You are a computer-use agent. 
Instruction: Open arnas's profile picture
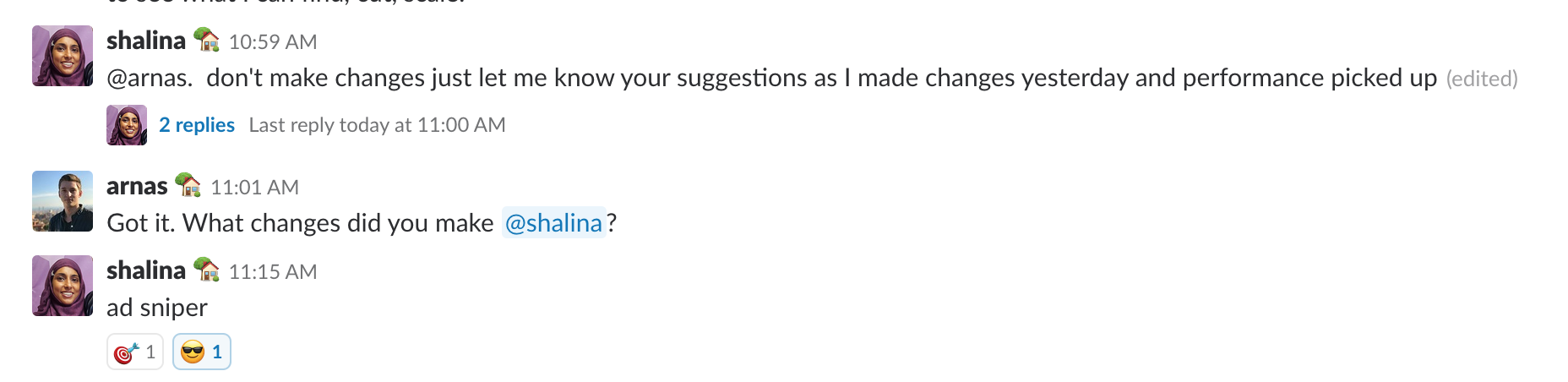point(63,201)
